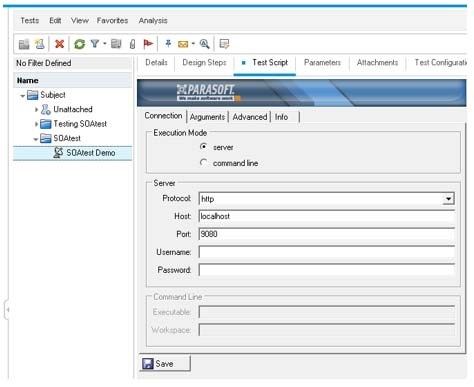Viewport: 474px width, 387px height.
Task: Click the New Test flask icon
Action: [40, 44]
